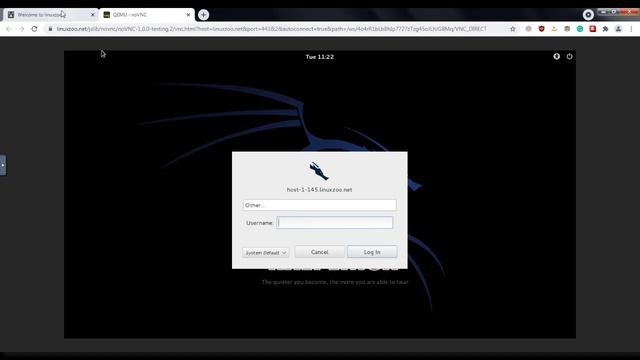This screenshot has width=640, height=360.
Task: Open a new browser tab
Action: [203, 15]
